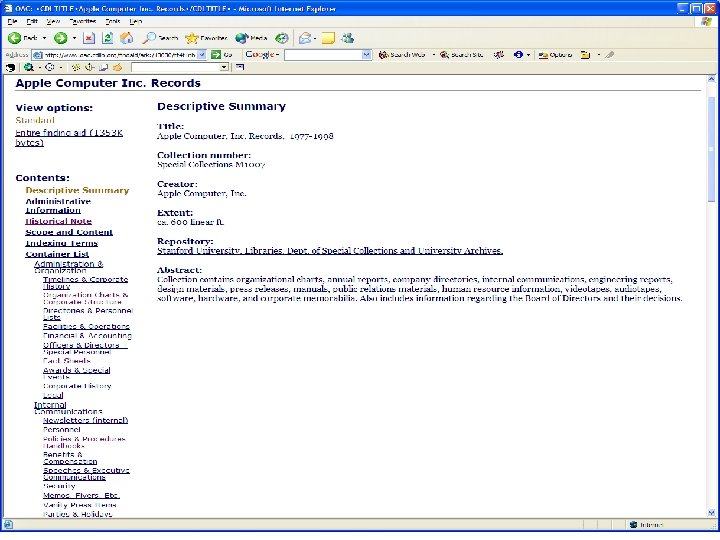Open the Tools menu
The height and width of the screenshot is (540, 720).
[x=112, y=21]
